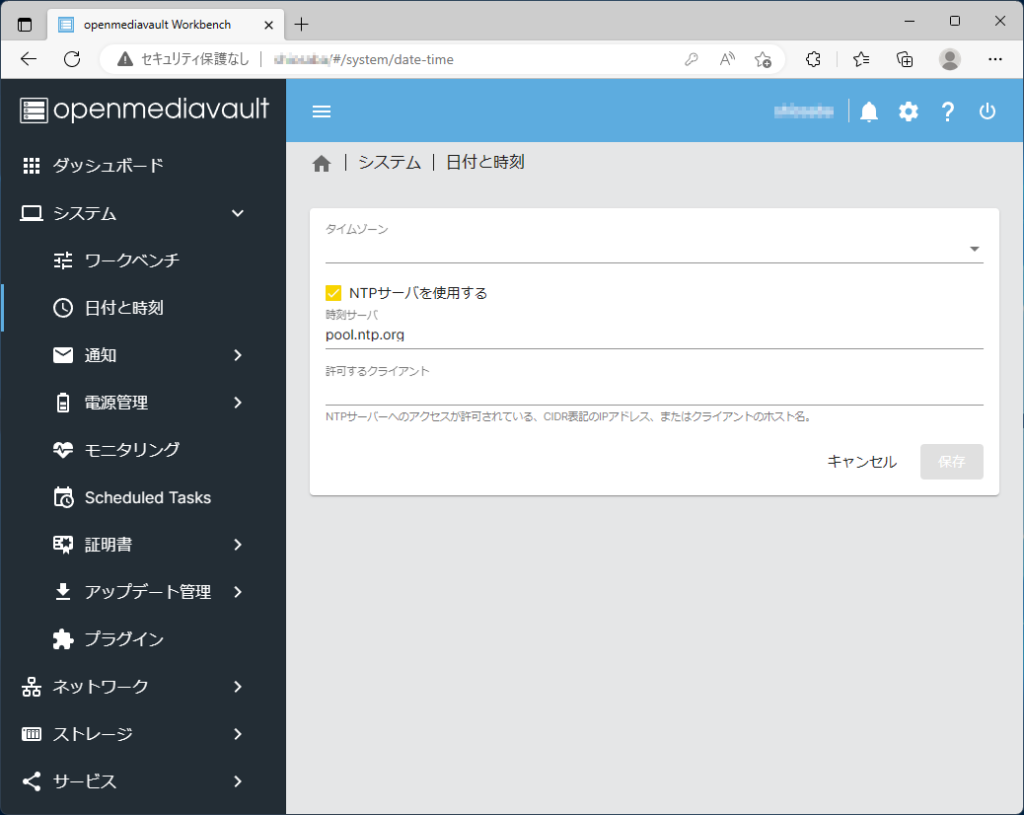Uncheck NTPサーバを使用する checkbox
The image size is (1024, 815).
tap(334, 293)
